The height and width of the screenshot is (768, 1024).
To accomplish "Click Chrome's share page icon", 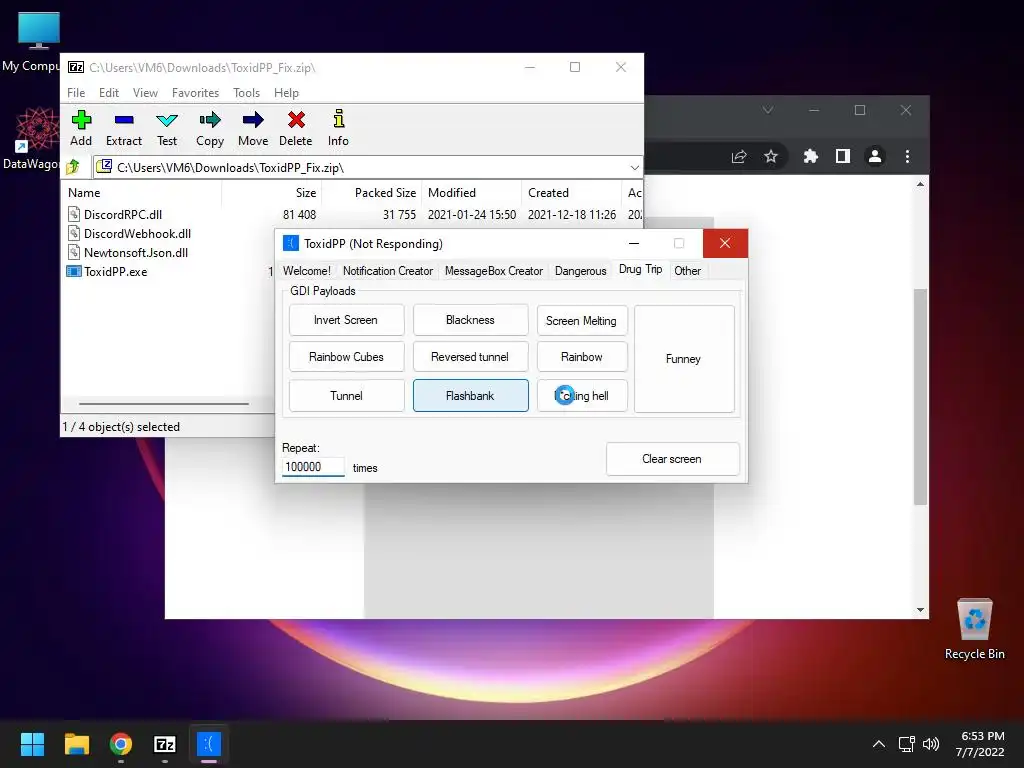I will pyautogui.click(x=739, y=156).
